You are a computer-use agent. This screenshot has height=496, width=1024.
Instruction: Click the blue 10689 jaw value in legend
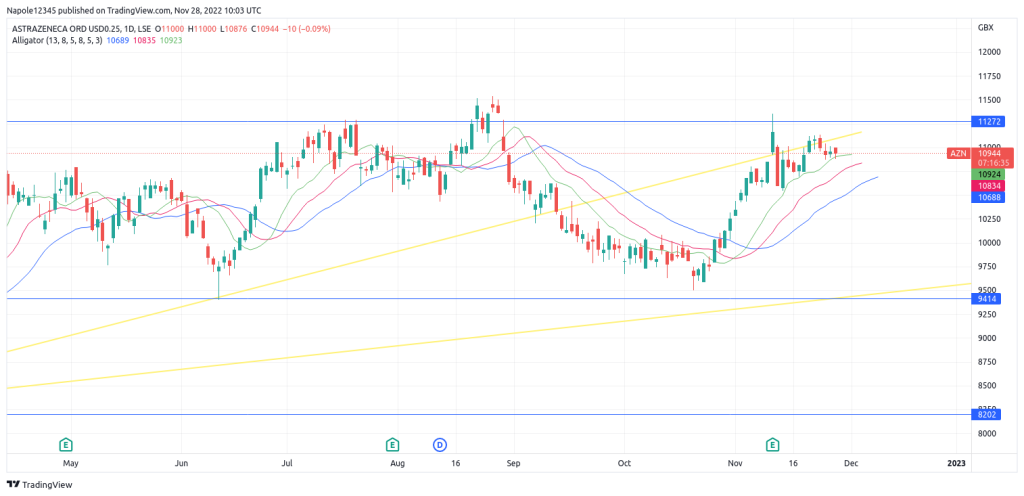click(x=116, y=40)
